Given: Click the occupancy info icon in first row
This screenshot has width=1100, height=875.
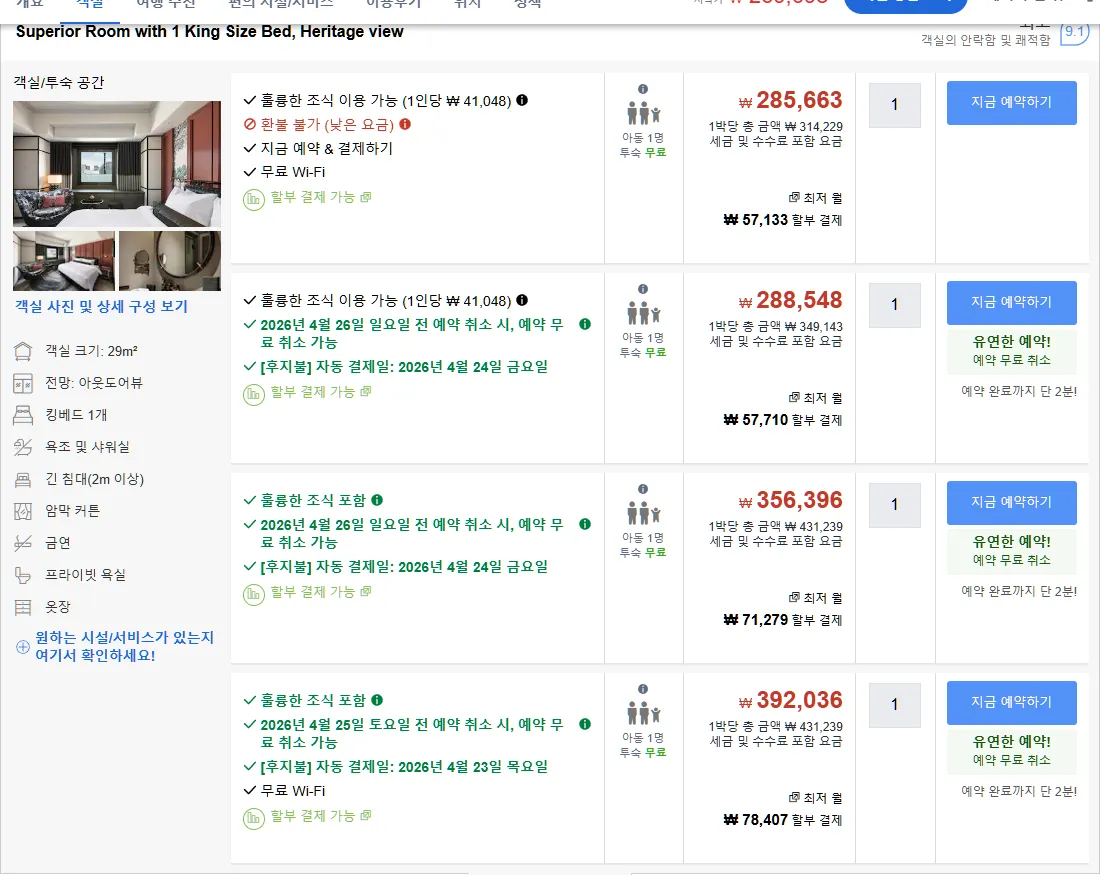Looking at the screenshot, I should pyautogui.click(x=643, y=89).
